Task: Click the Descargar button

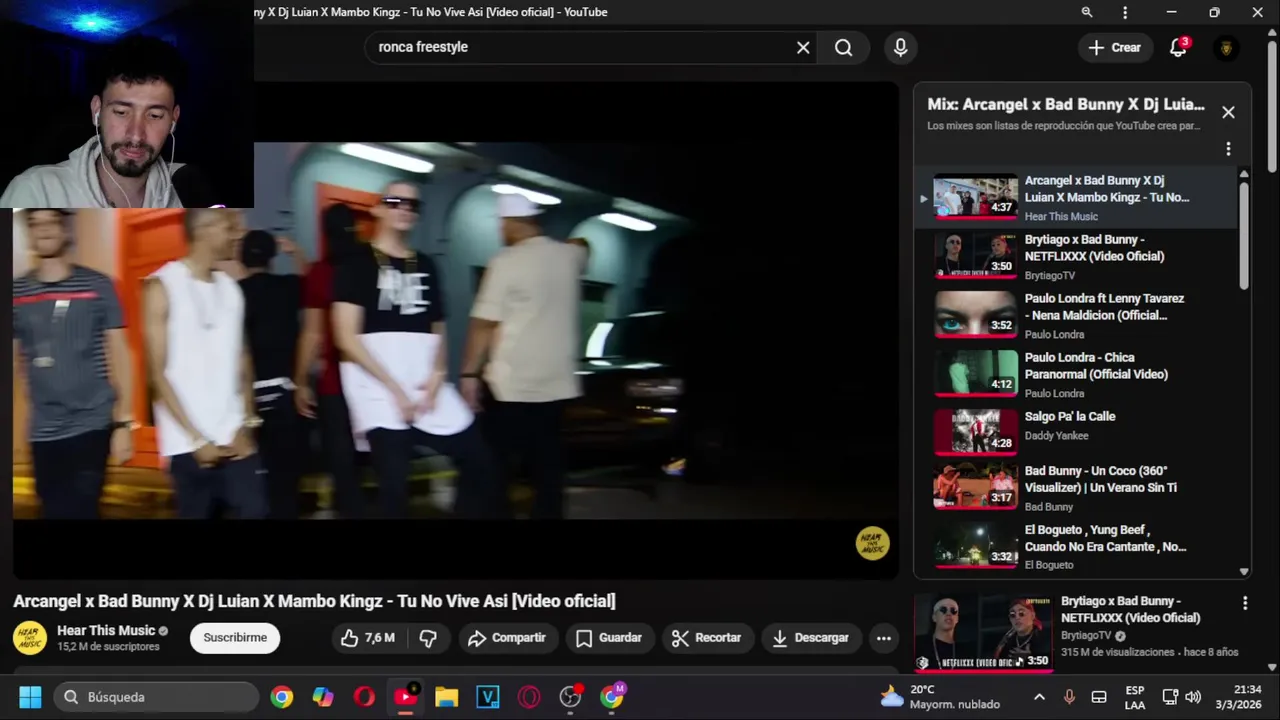Action: click(x=810, y=638)
